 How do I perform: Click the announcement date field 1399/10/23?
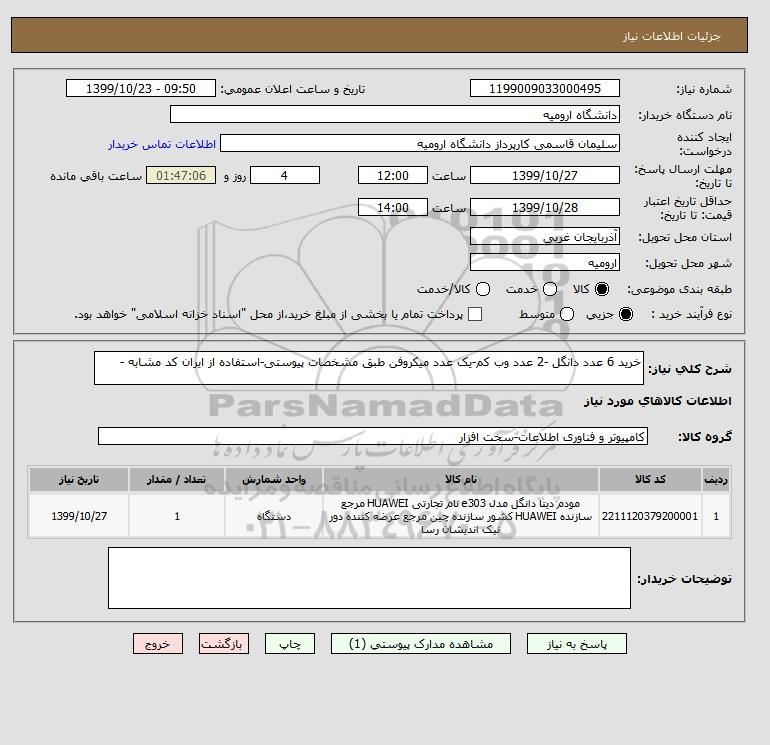[141, 88]
